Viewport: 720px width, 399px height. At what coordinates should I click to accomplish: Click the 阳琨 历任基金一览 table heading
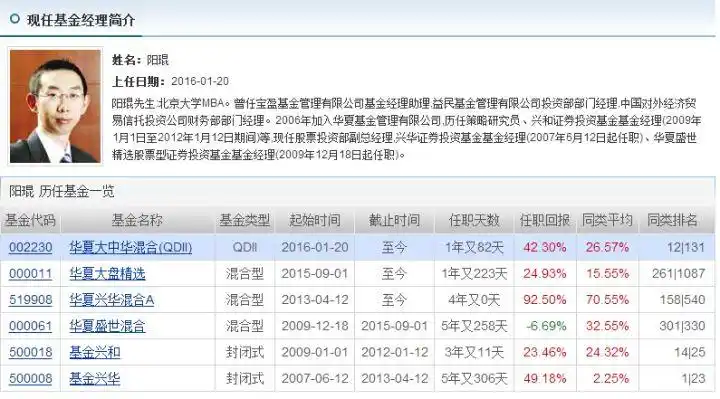(62, 191)
